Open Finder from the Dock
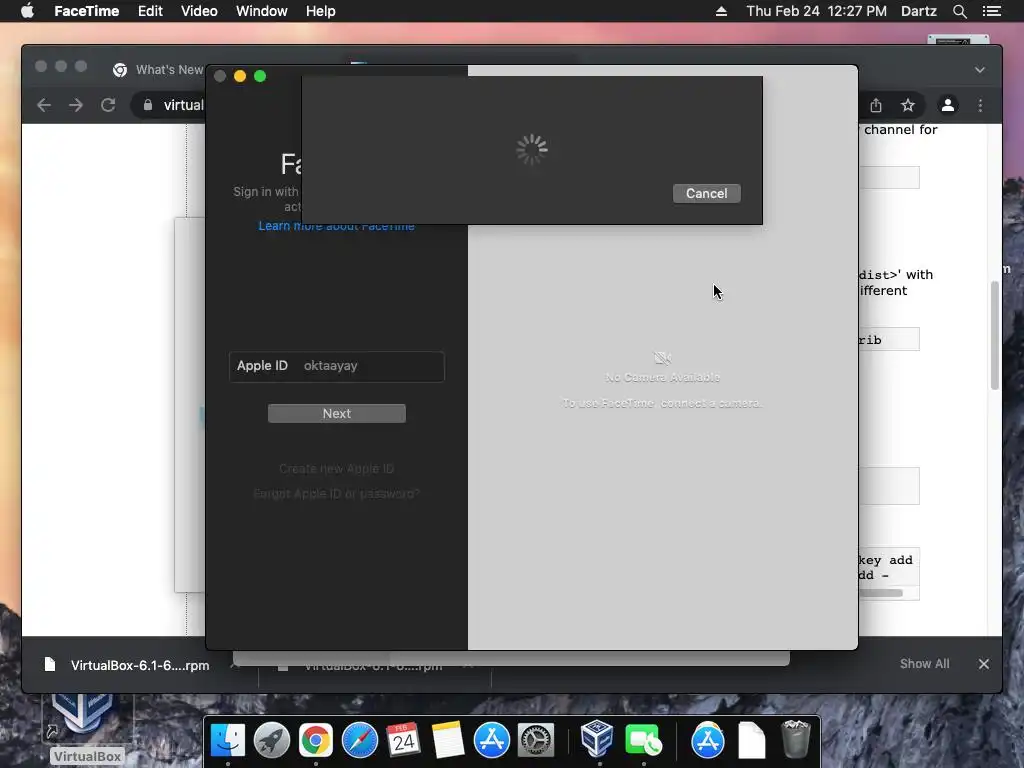This screenshot has width=1024, height=768. pos(227,741)
